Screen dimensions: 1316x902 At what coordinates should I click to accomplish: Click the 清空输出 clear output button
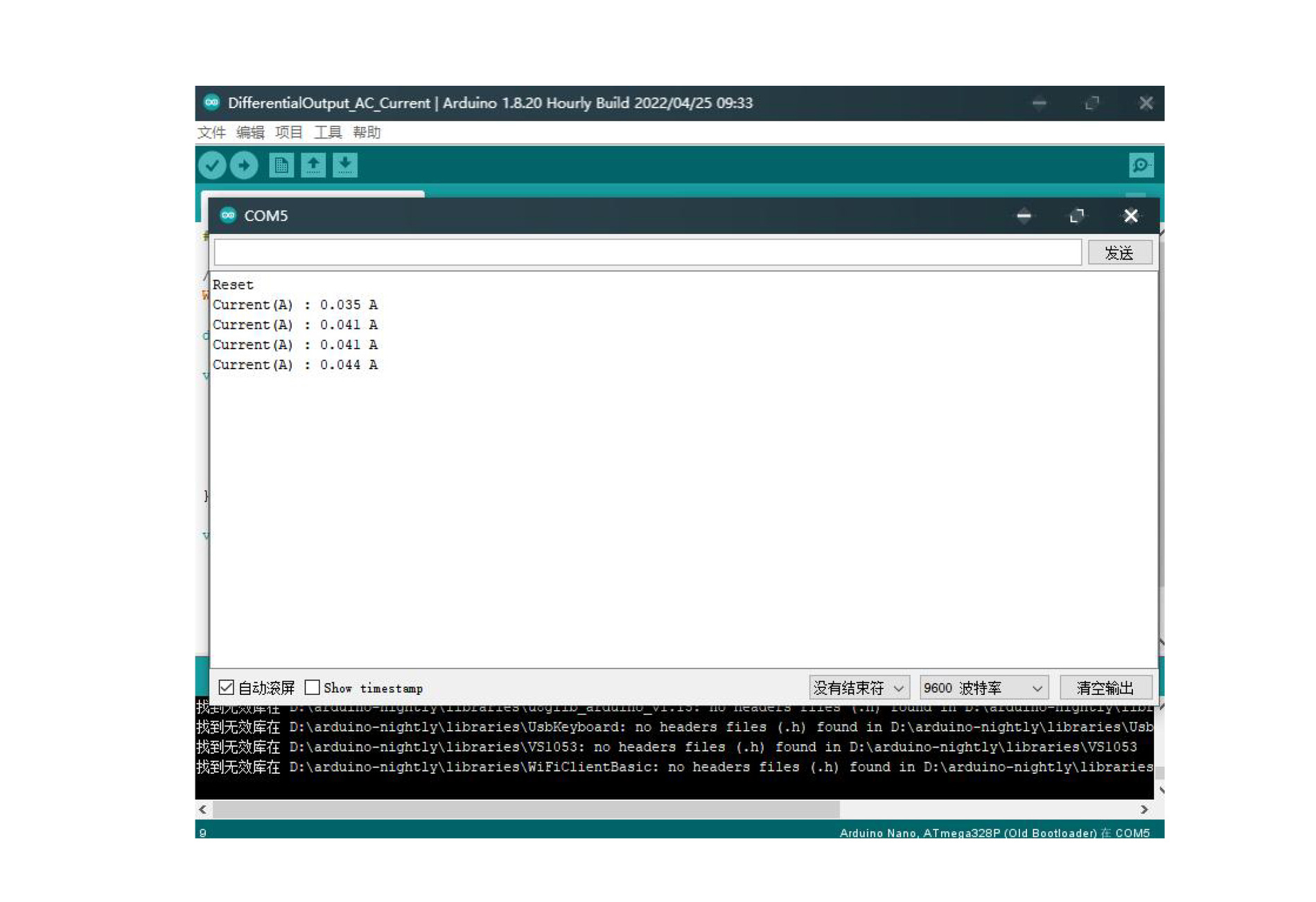(x=1106, y=687)
